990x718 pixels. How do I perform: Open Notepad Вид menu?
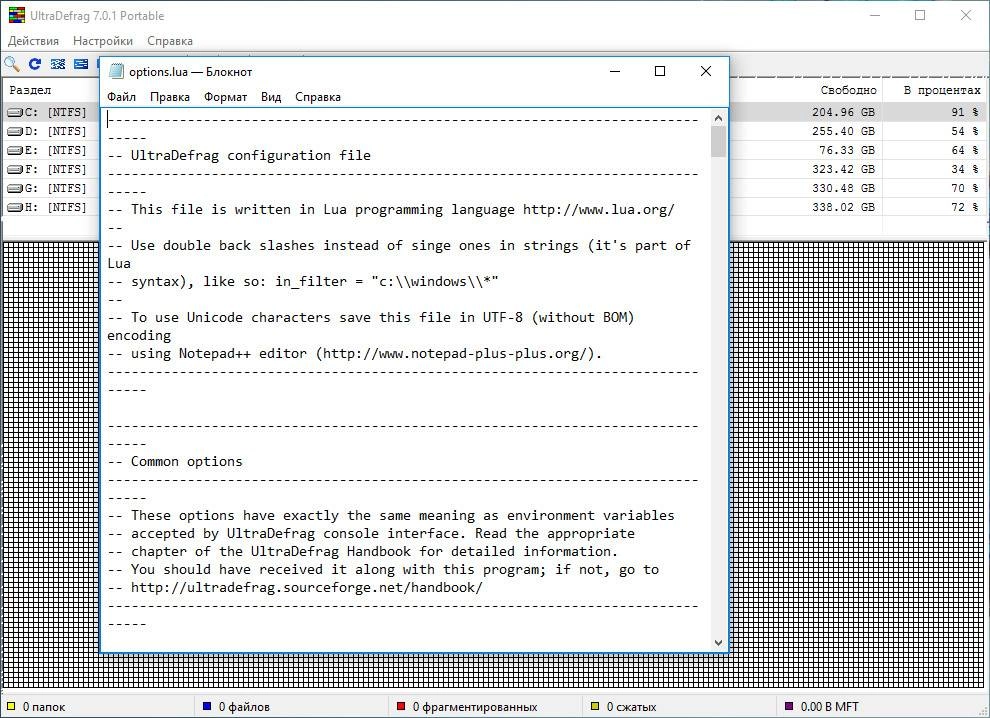click(271, 97)
